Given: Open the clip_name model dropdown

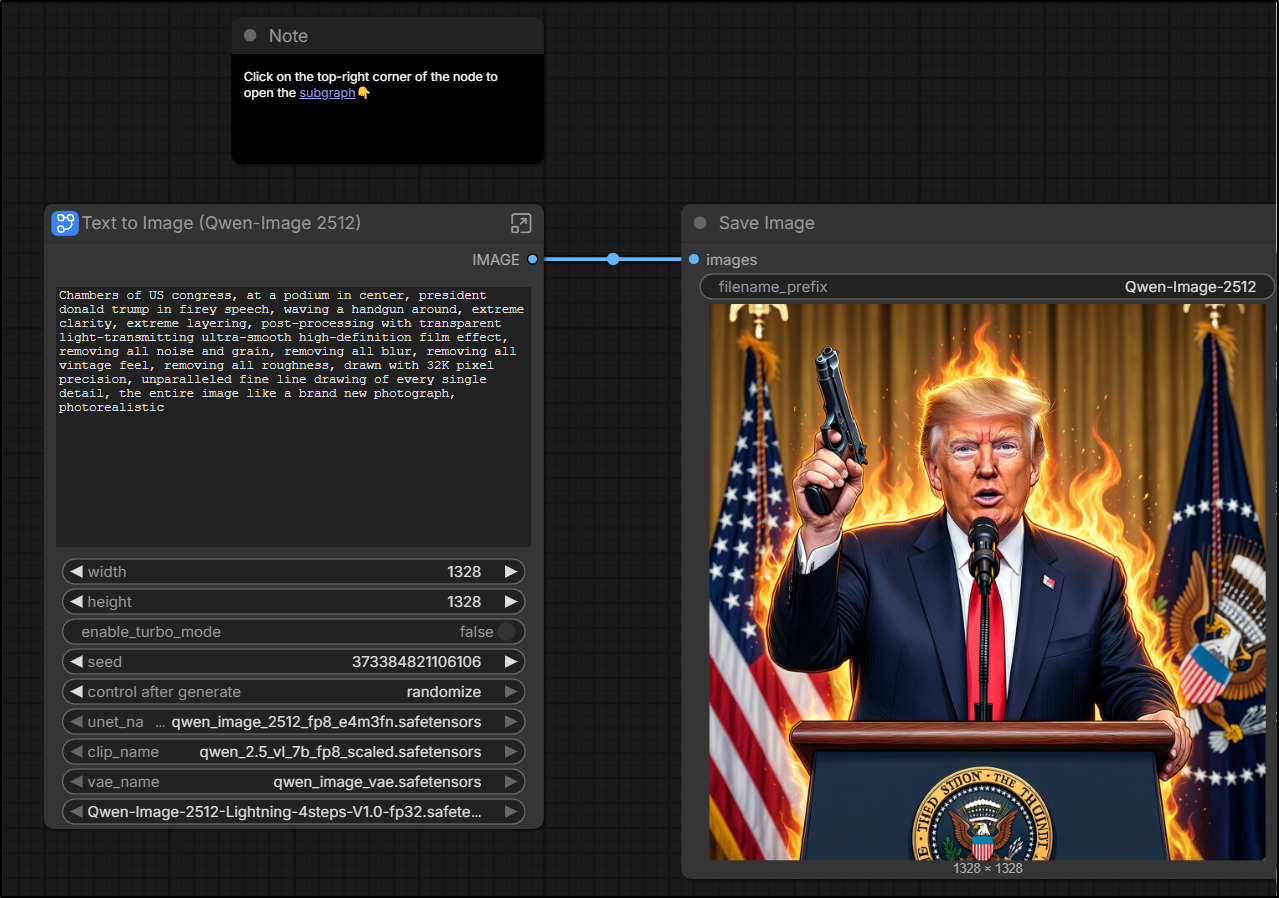Looking at the screenshot, I should (293, 752).
